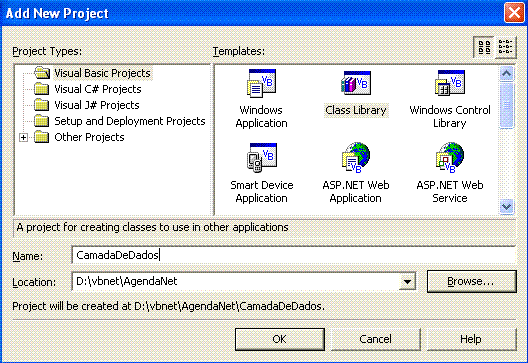Switch templates to large icons view
Screen dimensions: 528x363
[x=484, y=47]
